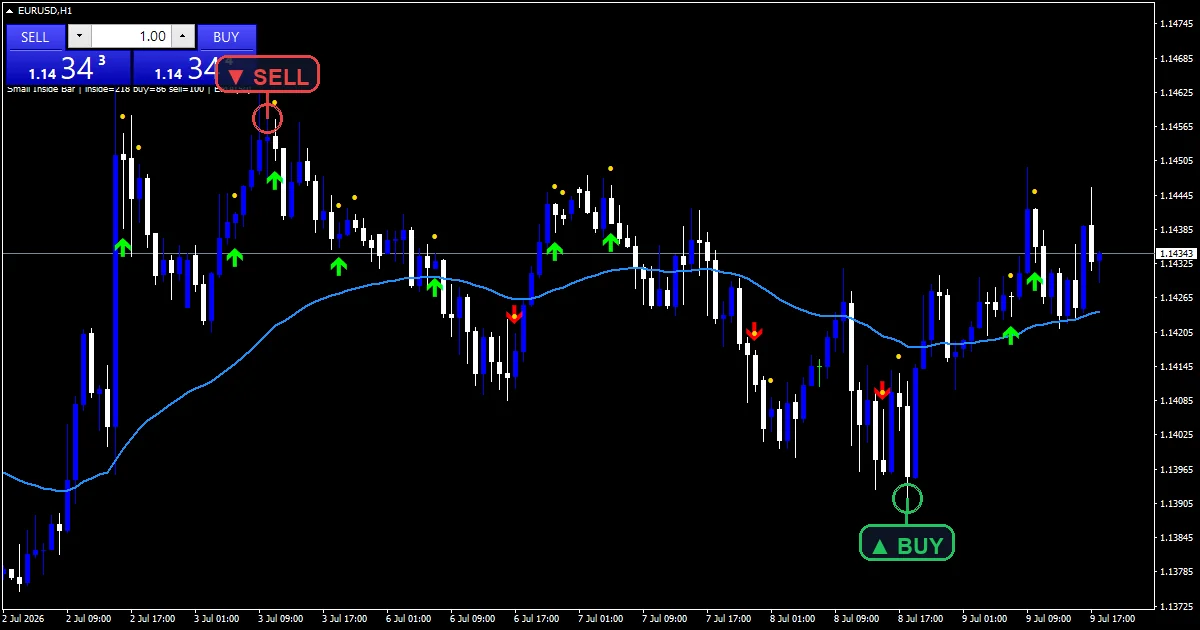Click time axis label 3 Jul 09:00

tap(282, 618)
